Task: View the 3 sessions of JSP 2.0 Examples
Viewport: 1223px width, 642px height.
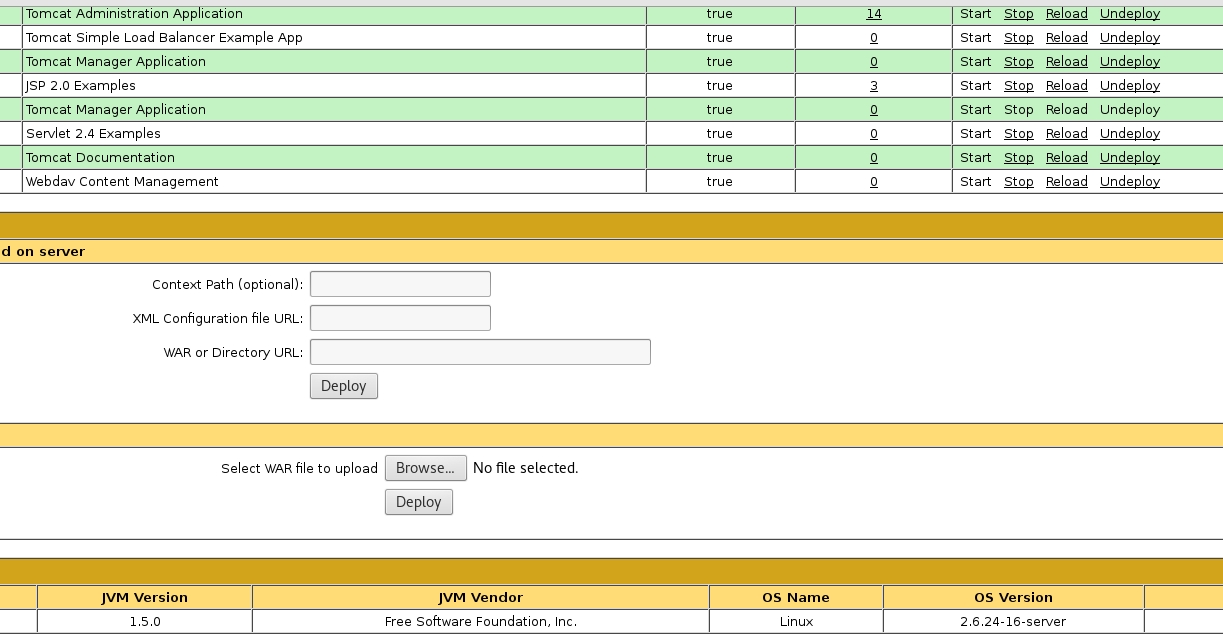Action: pyautogui.click(x=873, y=86)
